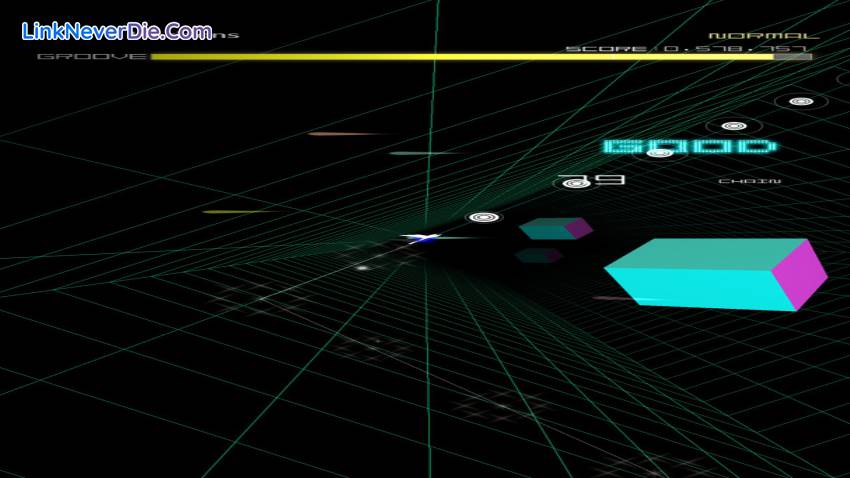Click the ring target just above 5000 popup
The width and height of the screenshot is (850, 478).
tap(733, 126)
